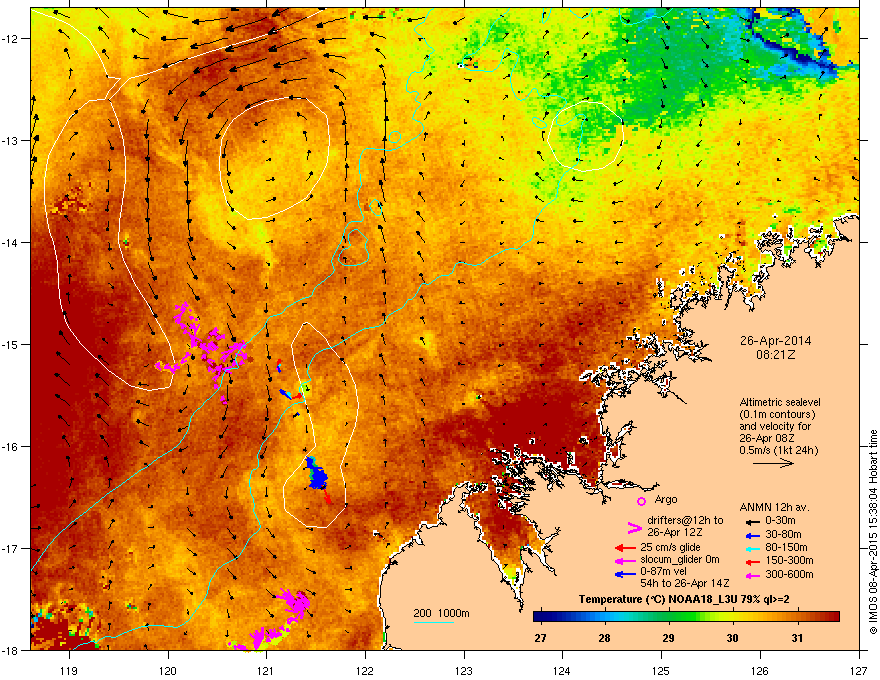
Task: Click the '0.5m/s (1kt 24h)' text
Action: coord(778,450)
